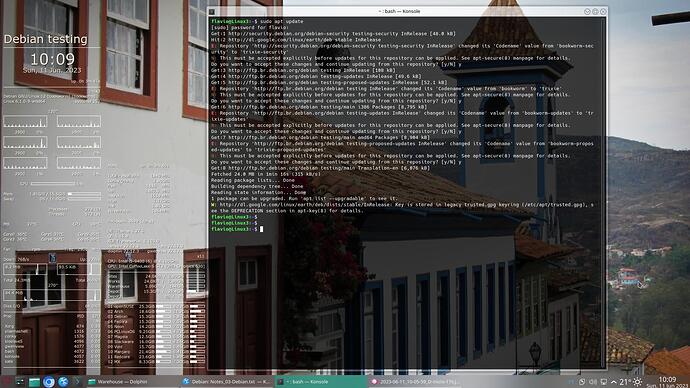Open the display configuration tray icon
The width and height of the screenshot is (690, 388).
click(604, 382)
